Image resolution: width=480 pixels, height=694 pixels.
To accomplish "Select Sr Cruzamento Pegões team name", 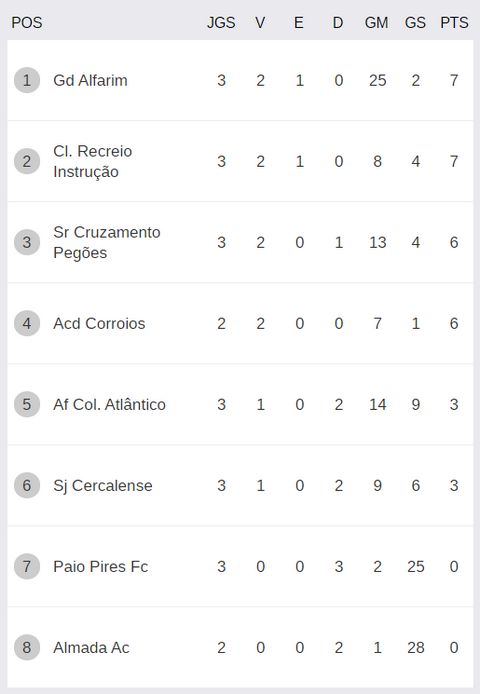I will (x=107, y=242).
